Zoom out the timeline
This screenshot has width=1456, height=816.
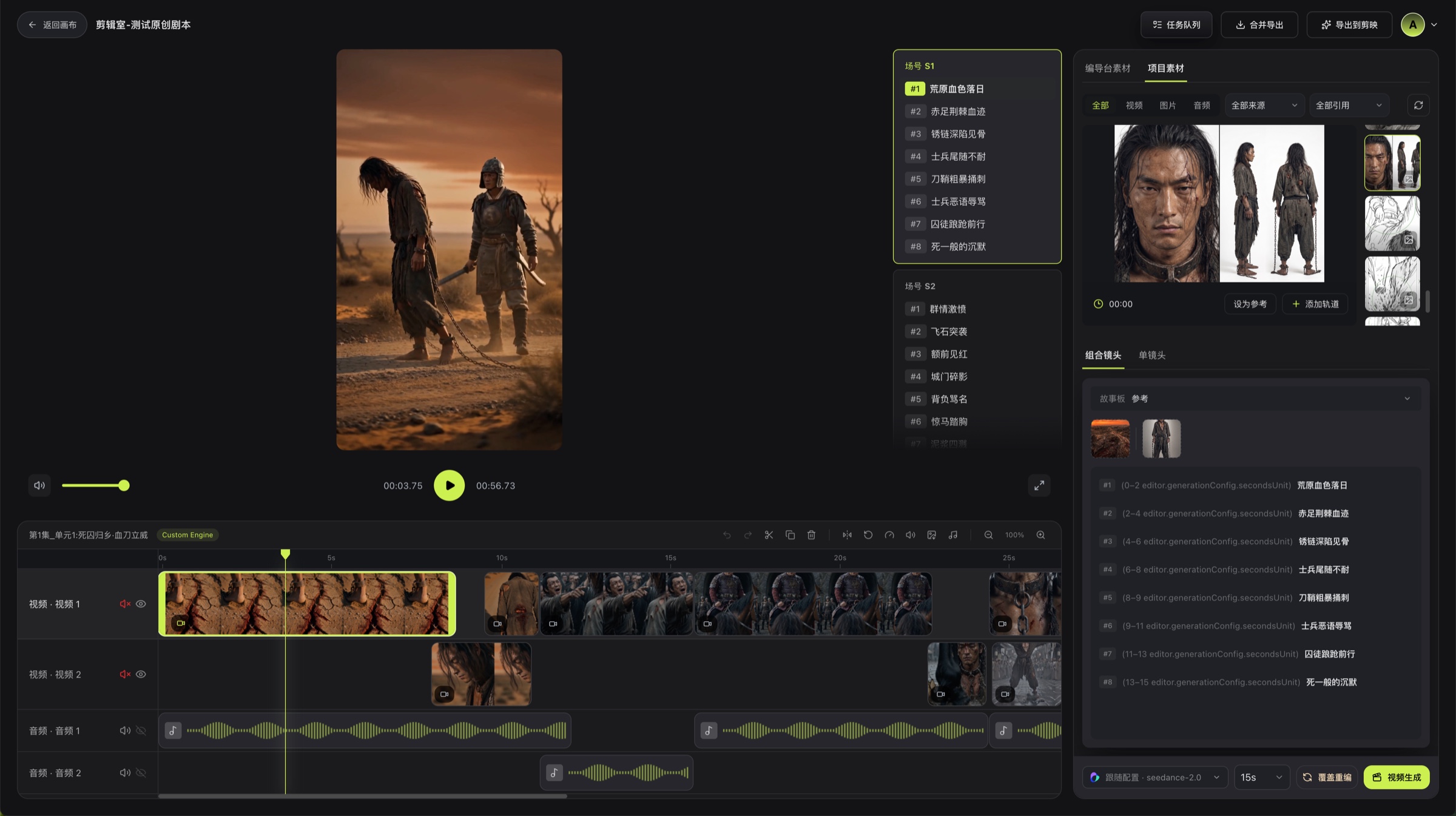988,535
